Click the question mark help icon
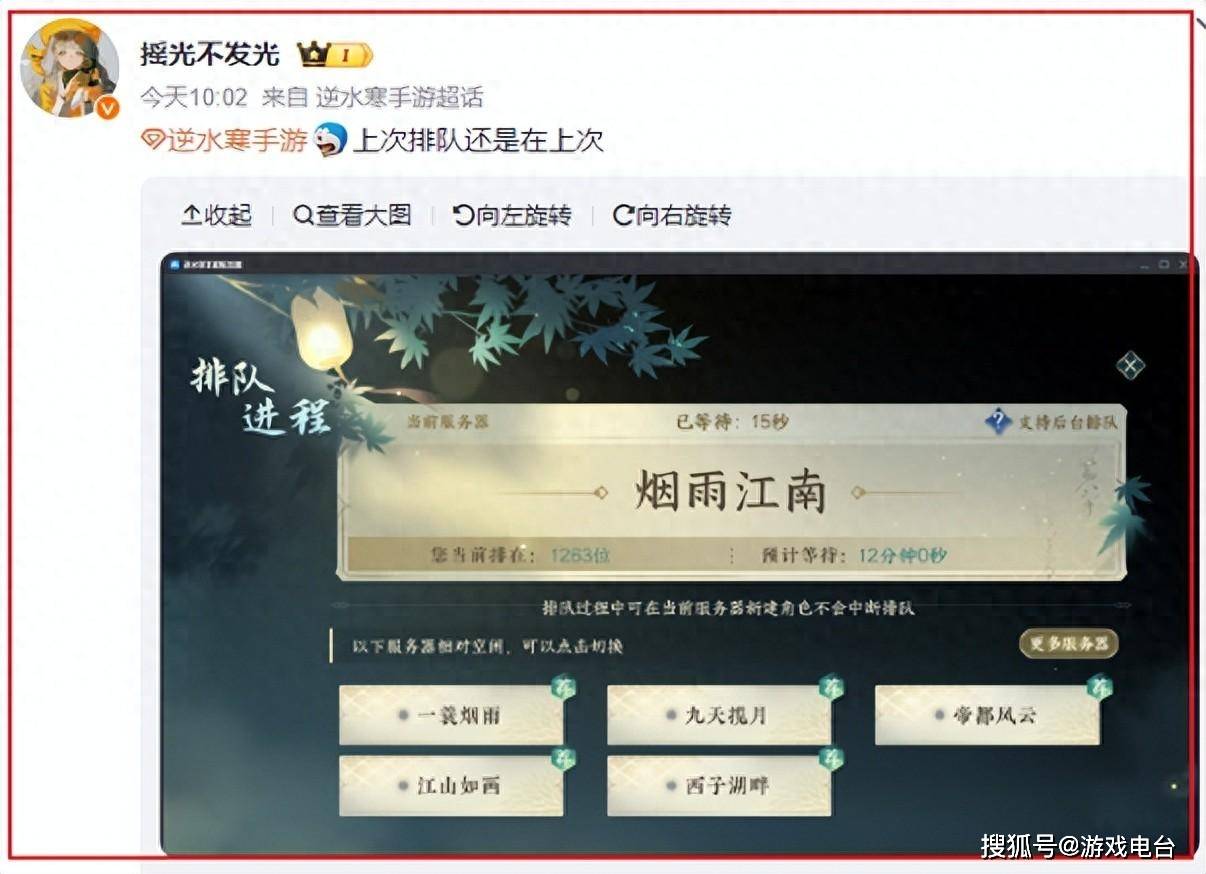1206x874 pixels. [998, 421]
